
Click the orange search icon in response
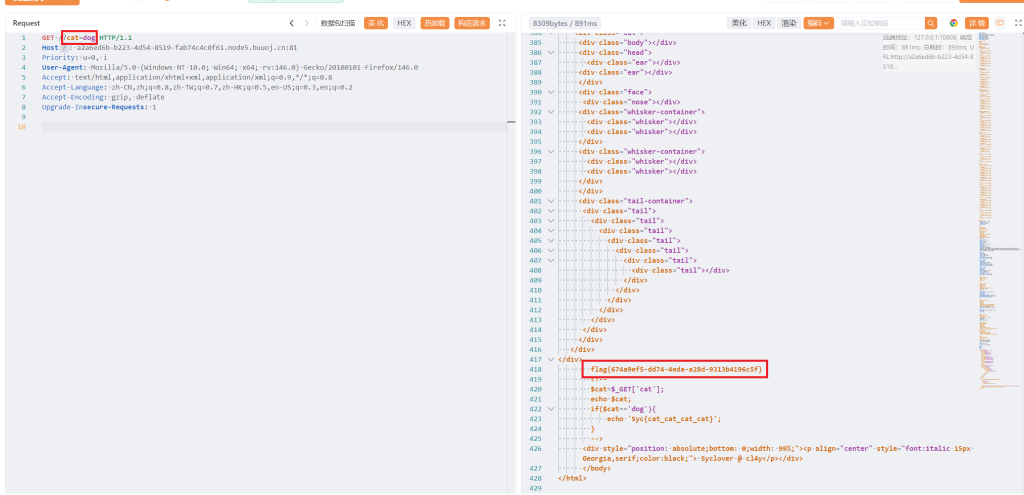click(931, 23)
